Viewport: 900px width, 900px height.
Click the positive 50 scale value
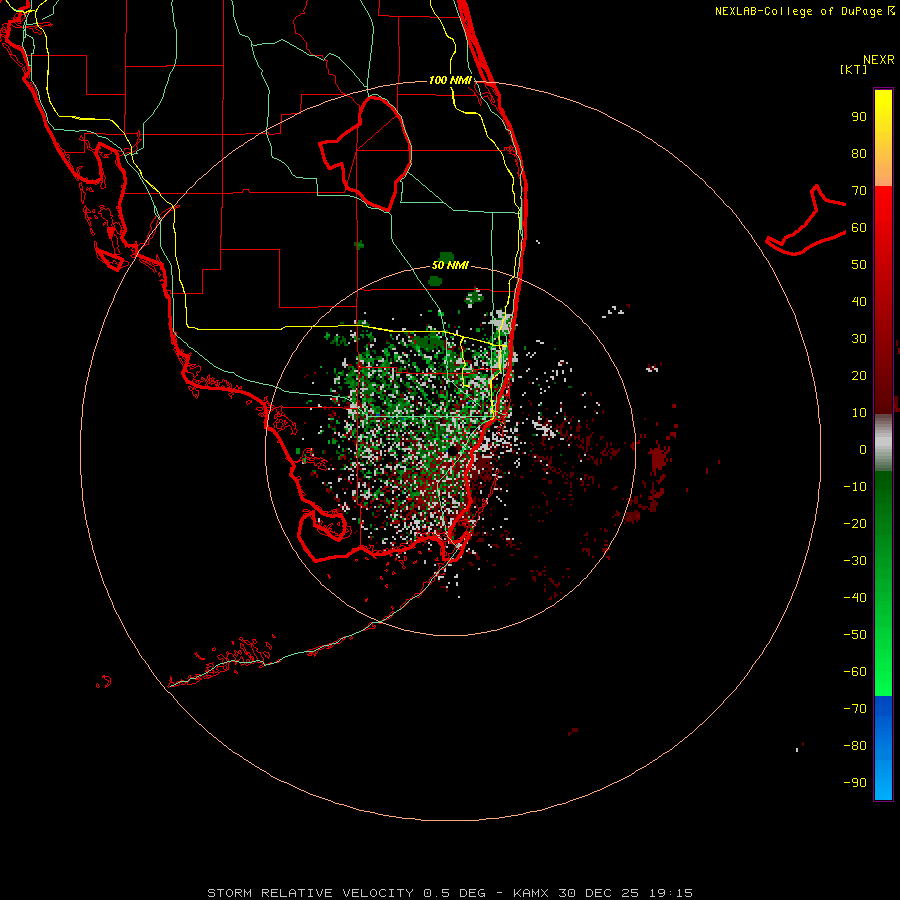tap(859, 265)
